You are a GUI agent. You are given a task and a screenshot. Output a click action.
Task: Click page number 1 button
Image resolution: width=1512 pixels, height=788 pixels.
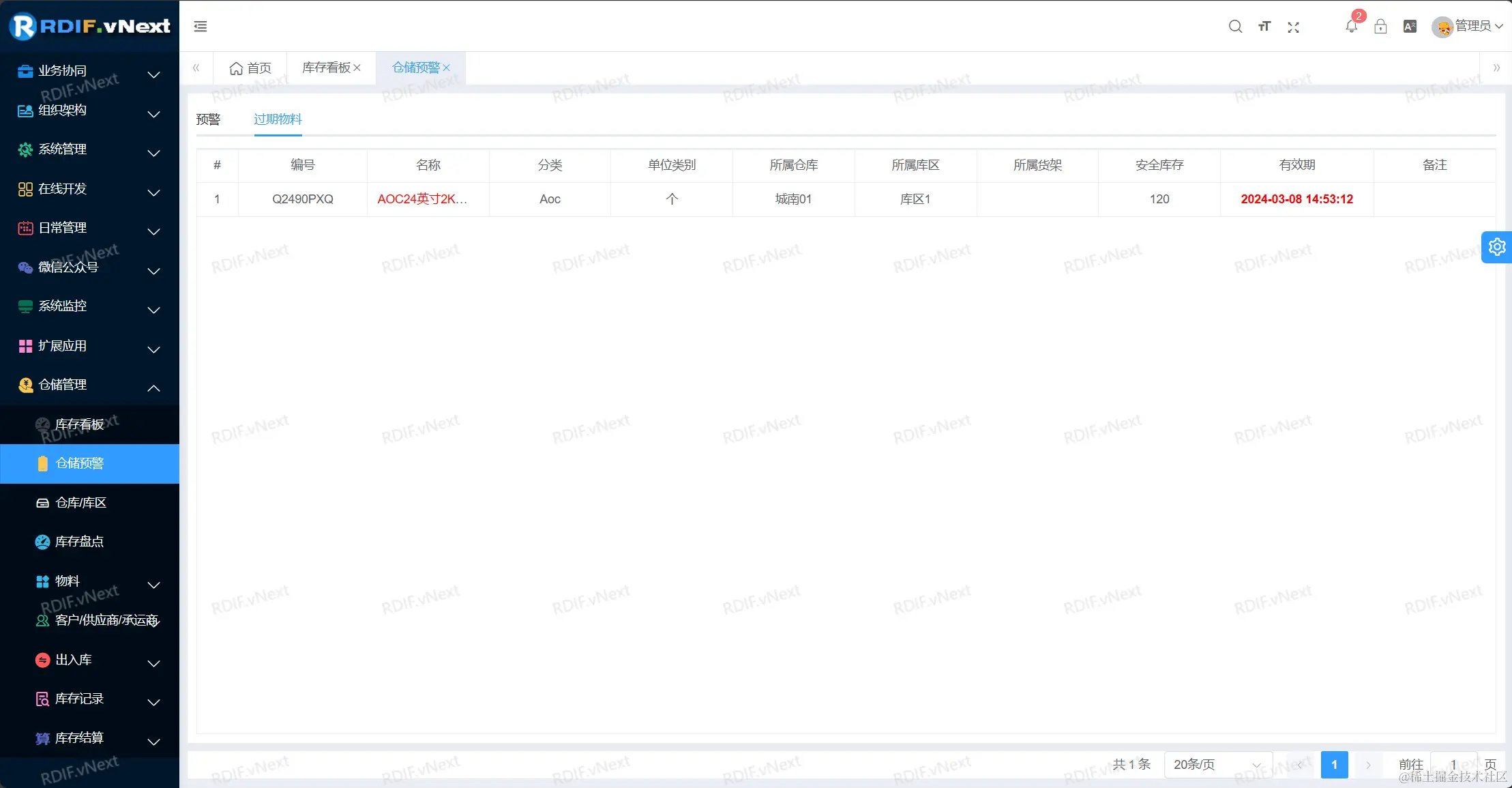click(x=1334, y=764)
